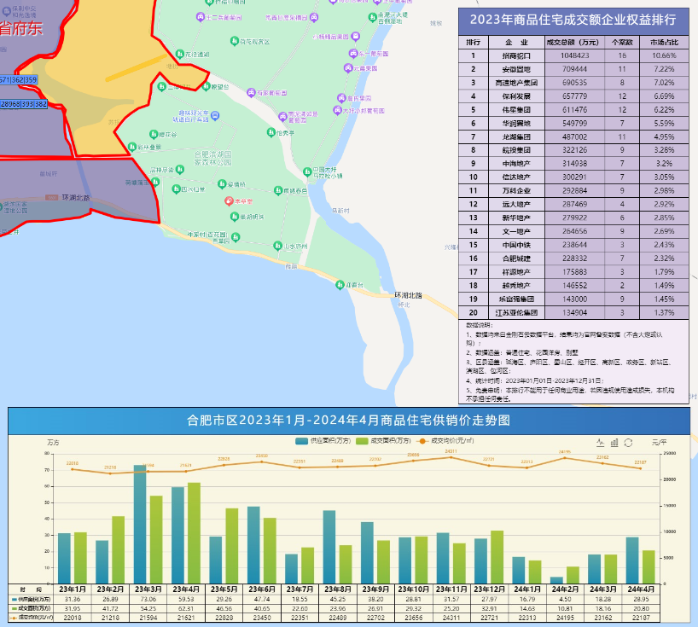This screenshot has width=698, height=627.
Task: Click the red 李平安 map marker
Action: coord(228,202)
